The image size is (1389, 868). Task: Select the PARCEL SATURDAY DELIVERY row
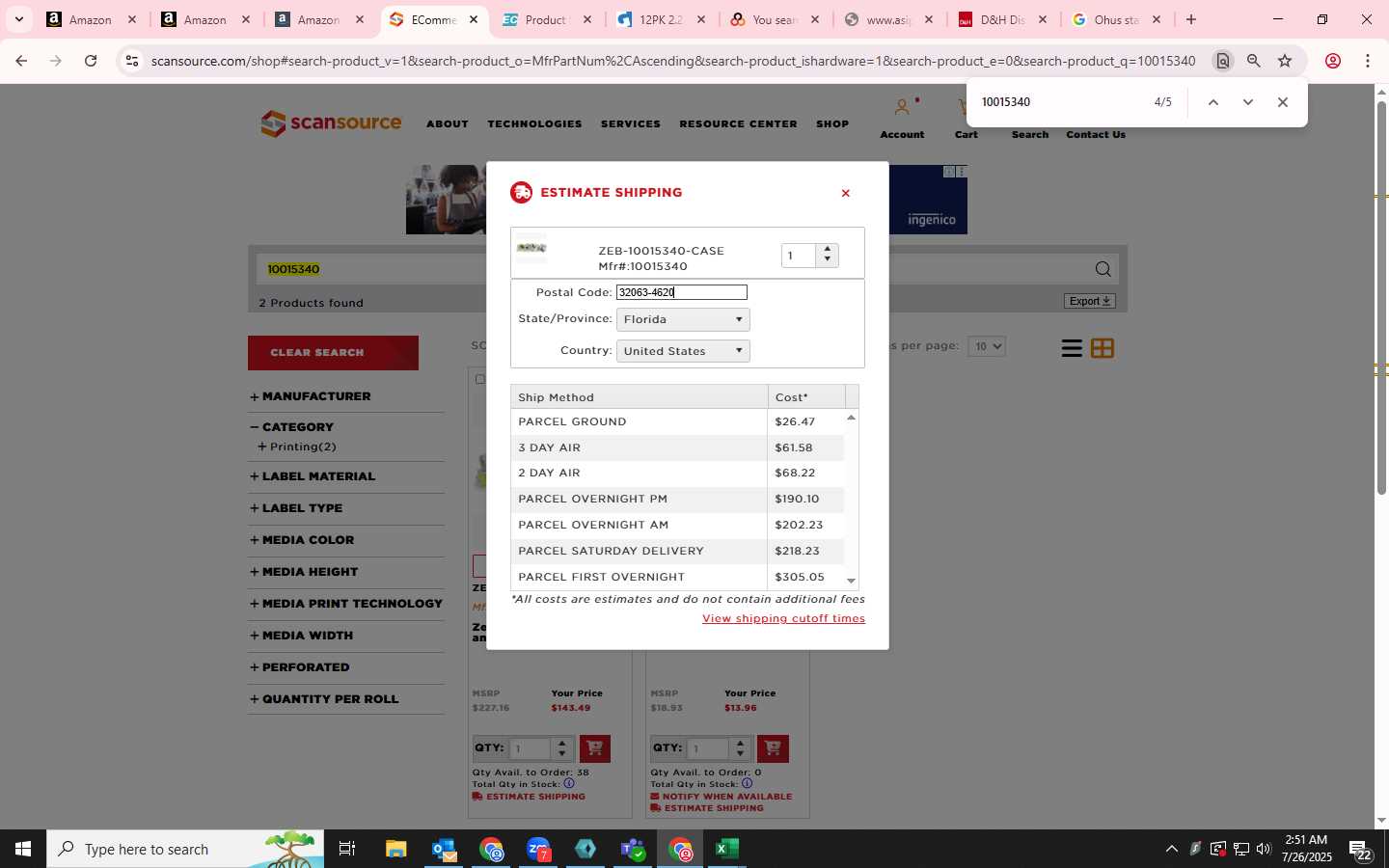(x=677, y=551)
